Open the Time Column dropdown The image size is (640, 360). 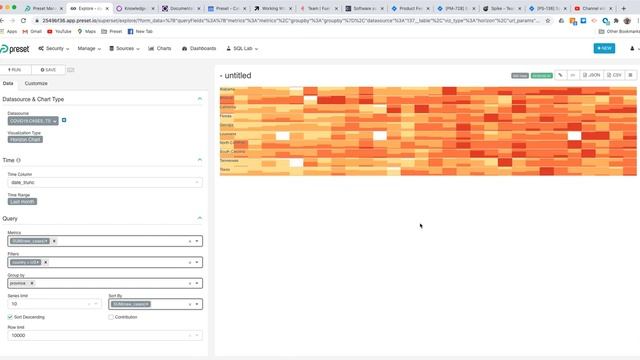(105, 182)
